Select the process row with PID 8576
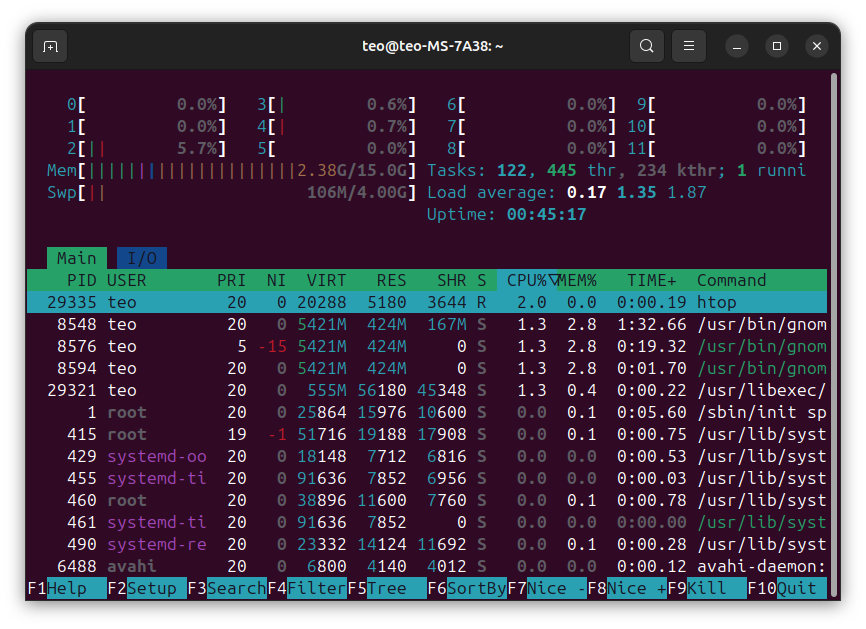 [427, 346]
